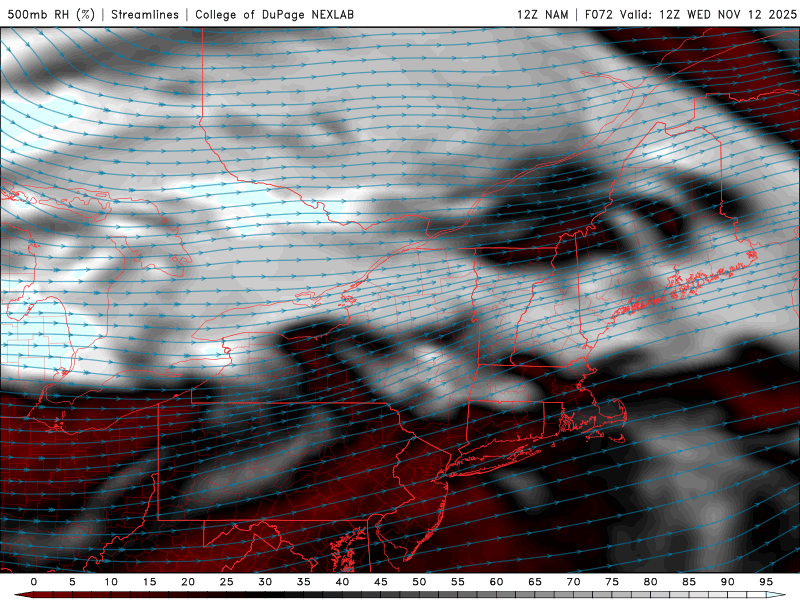
Task: Select the '55' color scale label
Action: [x=458, y=582]
